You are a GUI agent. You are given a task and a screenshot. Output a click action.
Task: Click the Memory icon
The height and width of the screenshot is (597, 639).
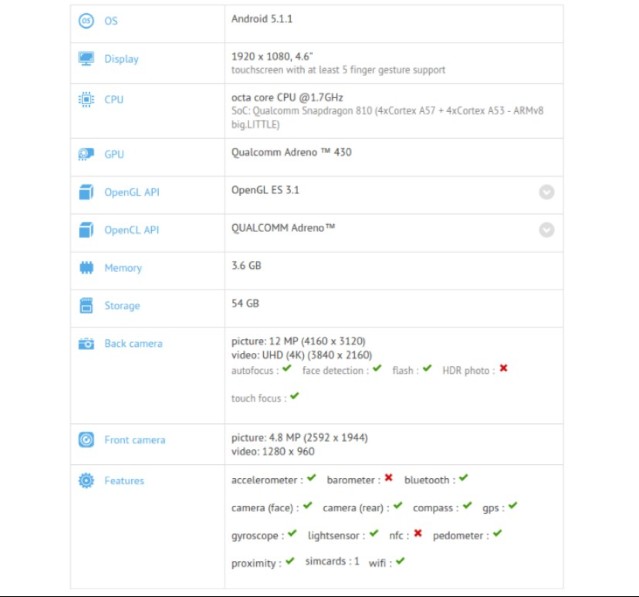(86, 268)
